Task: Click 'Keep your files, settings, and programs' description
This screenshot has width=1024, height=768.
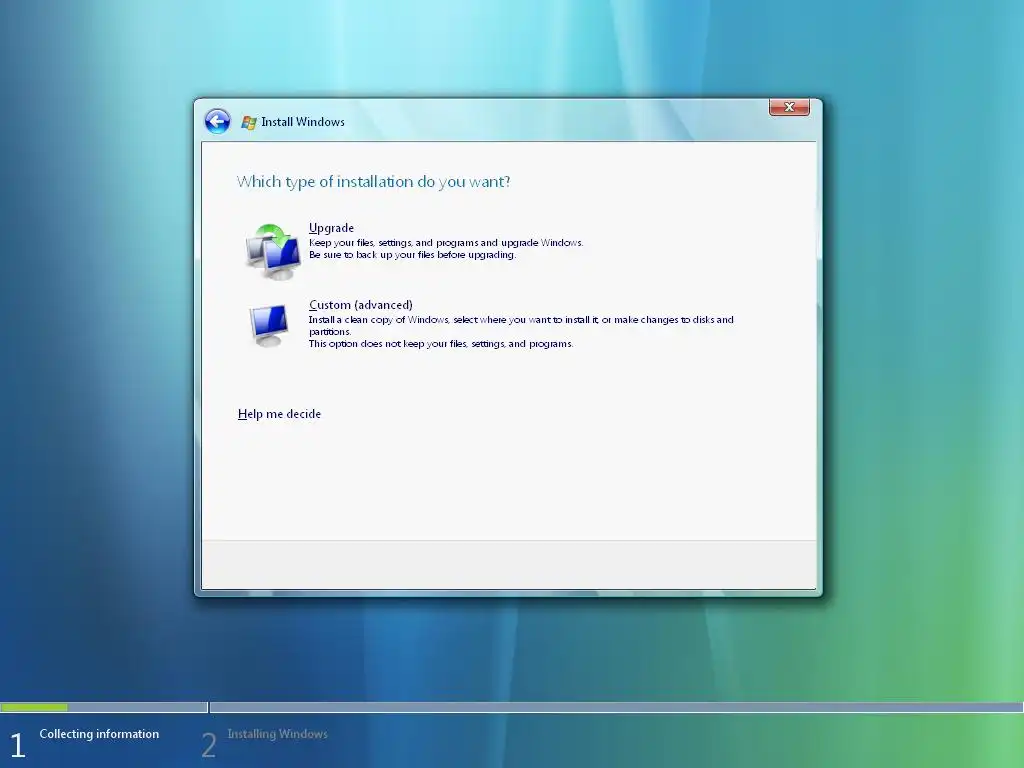Action: 446,243
